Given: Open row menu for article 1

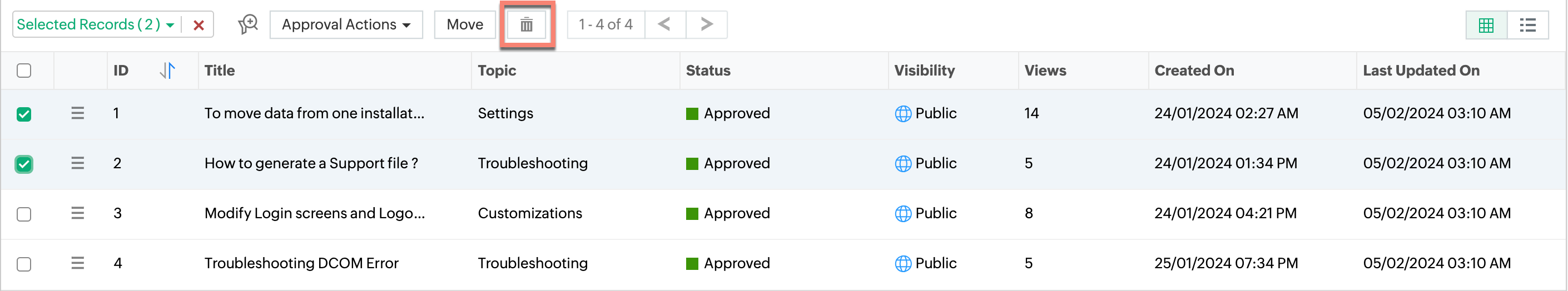Looking at the screenshot, I should click(77, 113).
